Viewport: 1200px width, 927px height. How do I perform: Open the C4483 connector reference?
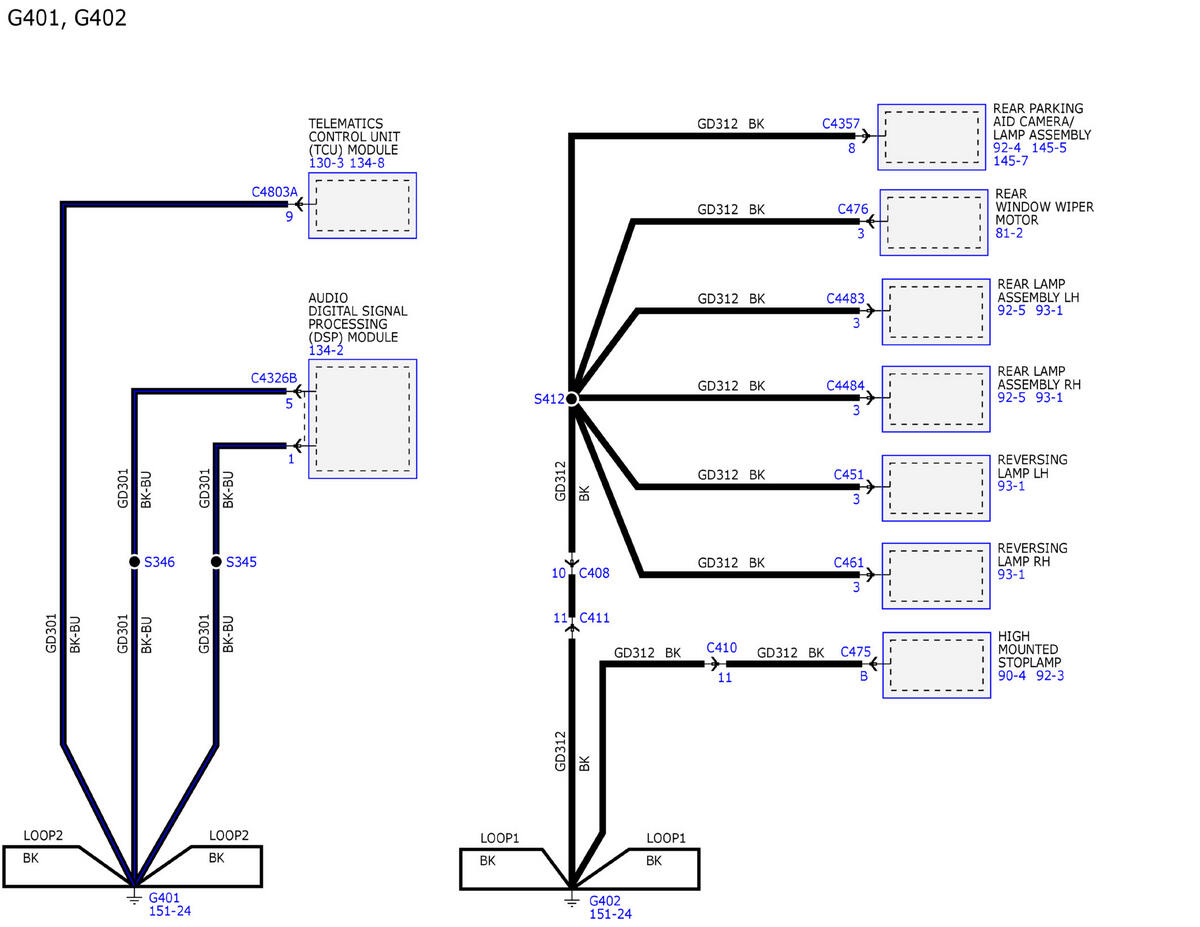tap(845, 299)
